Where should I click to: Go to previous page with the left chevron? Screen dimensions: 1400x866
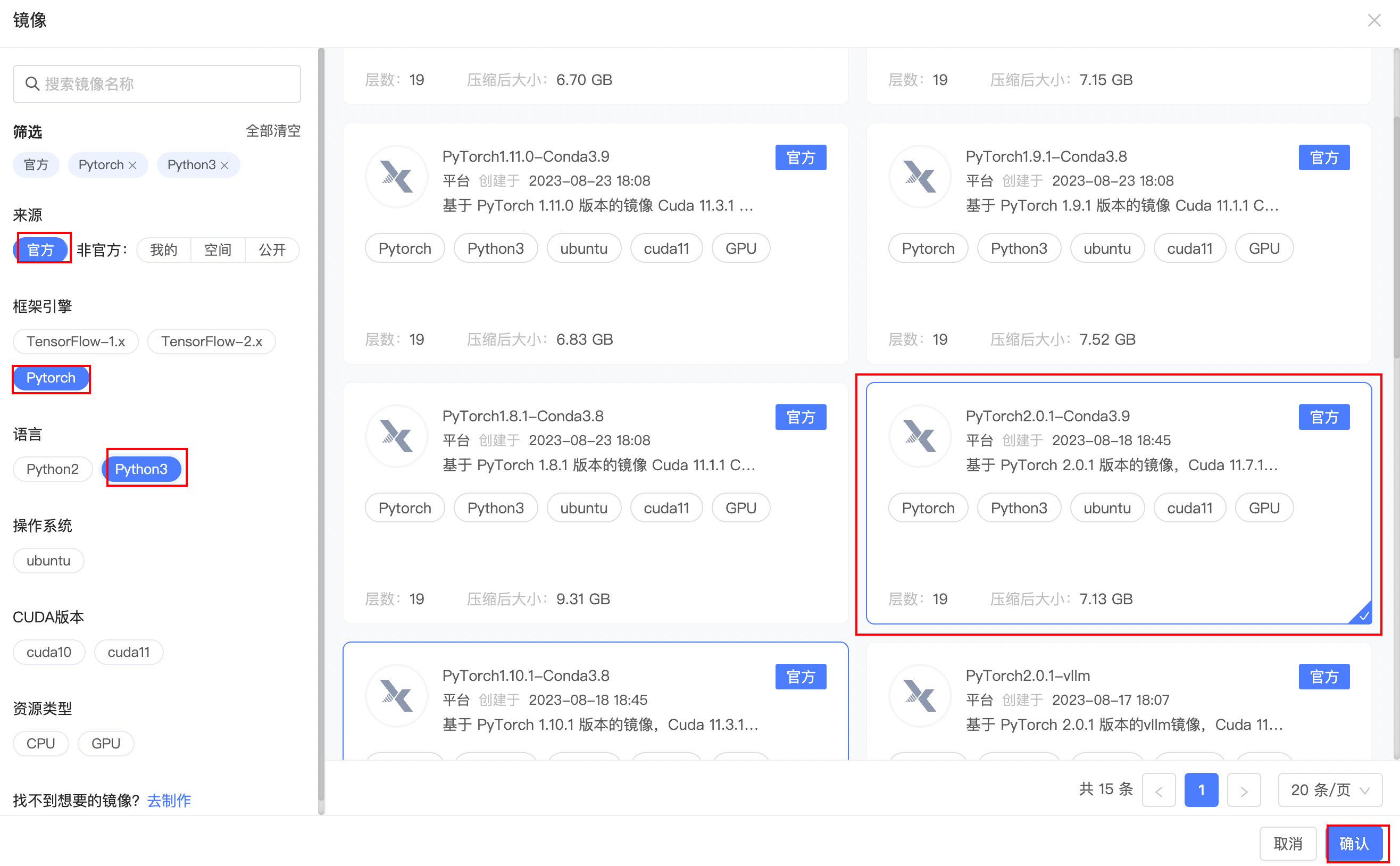(1159, 790)
